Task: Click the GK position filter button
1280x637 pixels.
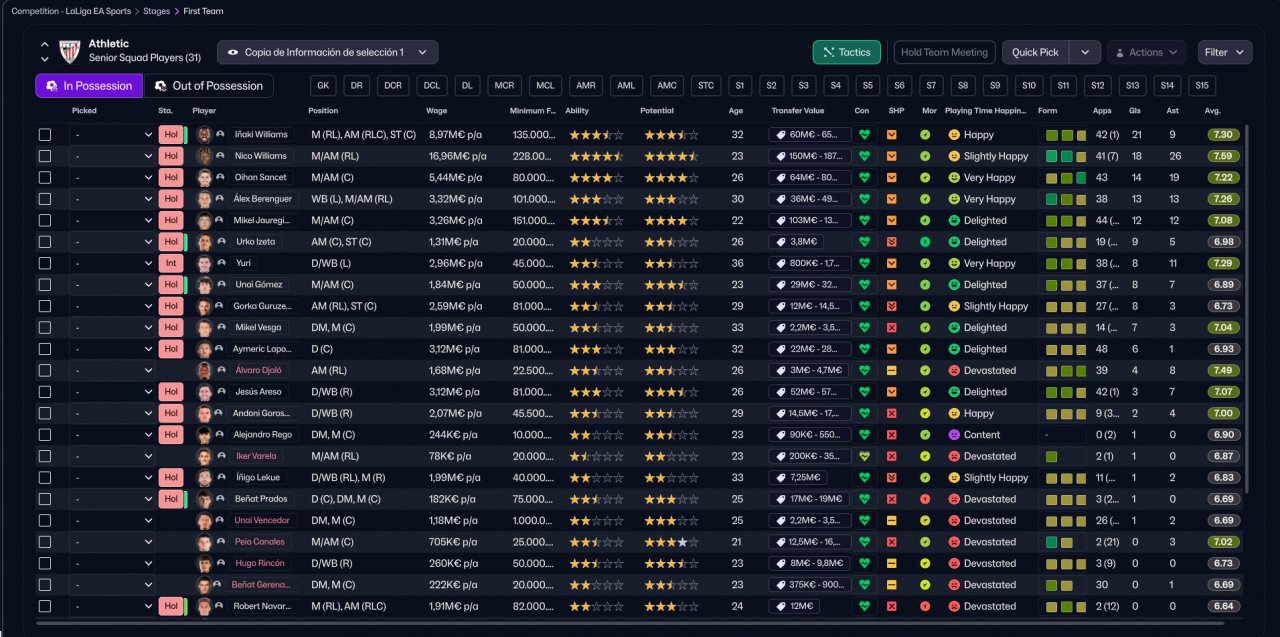Action: 324,86
